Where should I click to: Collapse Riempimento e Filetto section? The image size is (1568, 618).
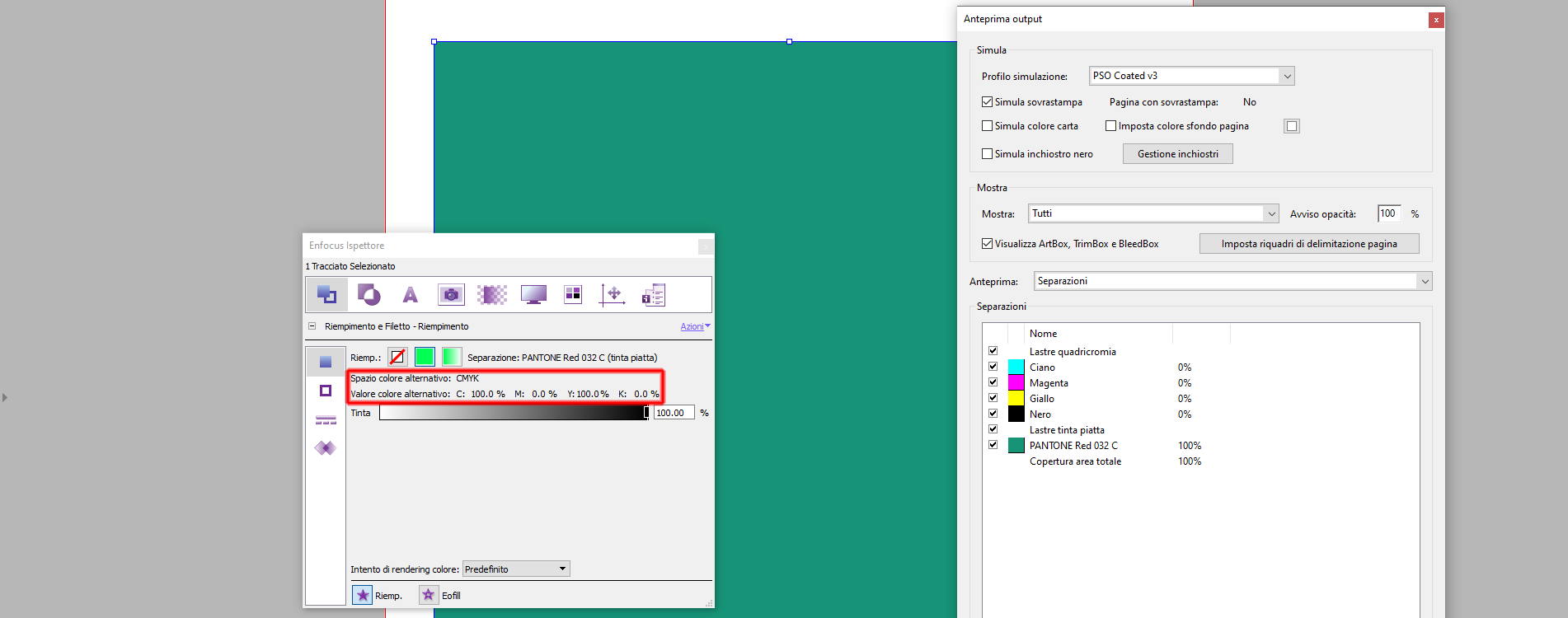coord(312,326)
